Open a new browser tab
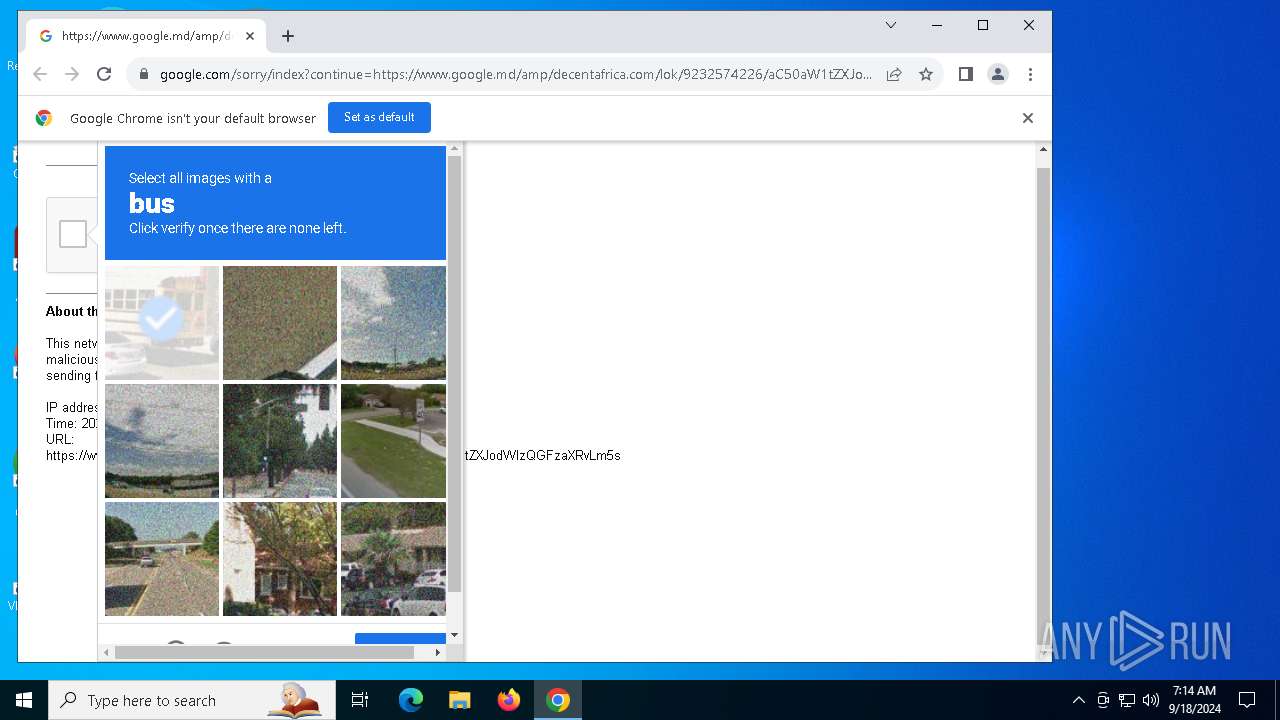 point(288,36)
